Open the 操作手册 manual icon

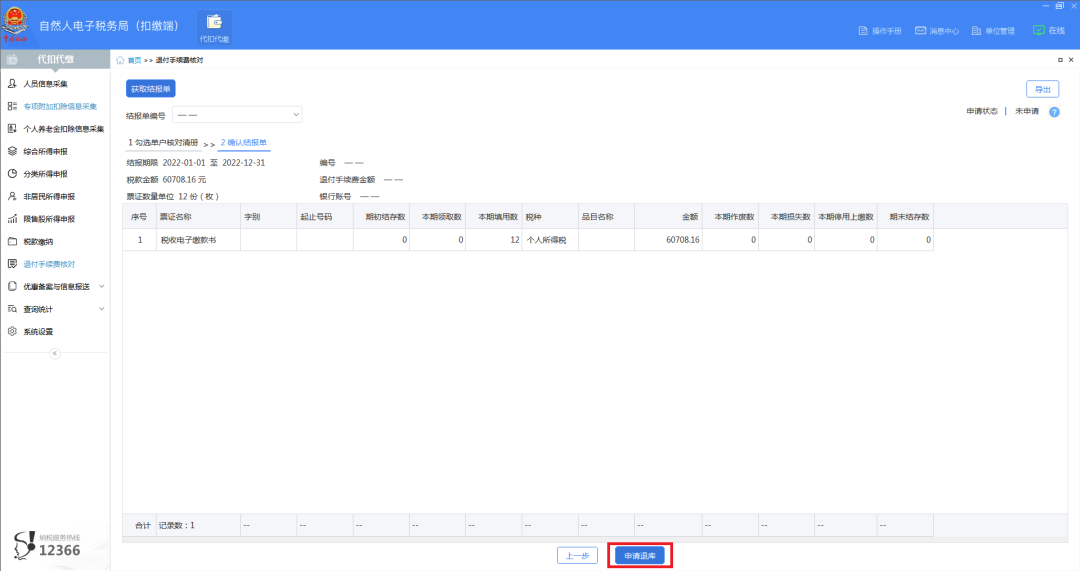click(862, 31)
